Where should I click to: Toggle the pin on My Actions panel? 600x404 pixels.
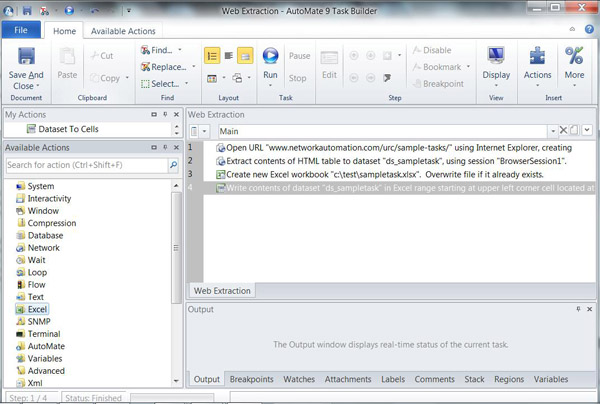point(165,114)
